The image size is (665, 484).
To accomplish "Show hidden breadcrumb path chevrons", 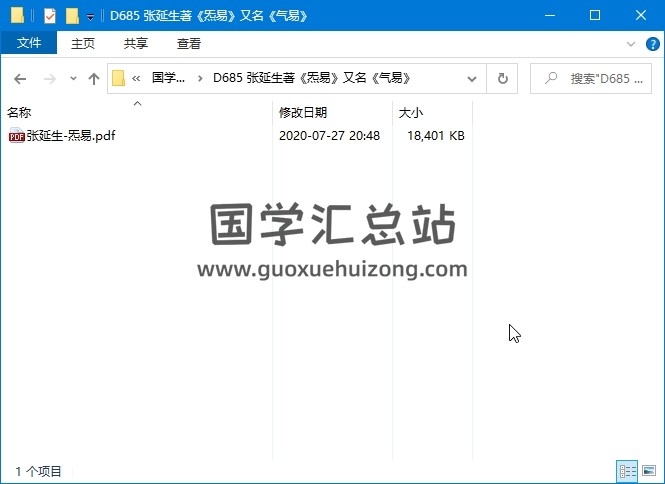I will click(x=136, y=78).
